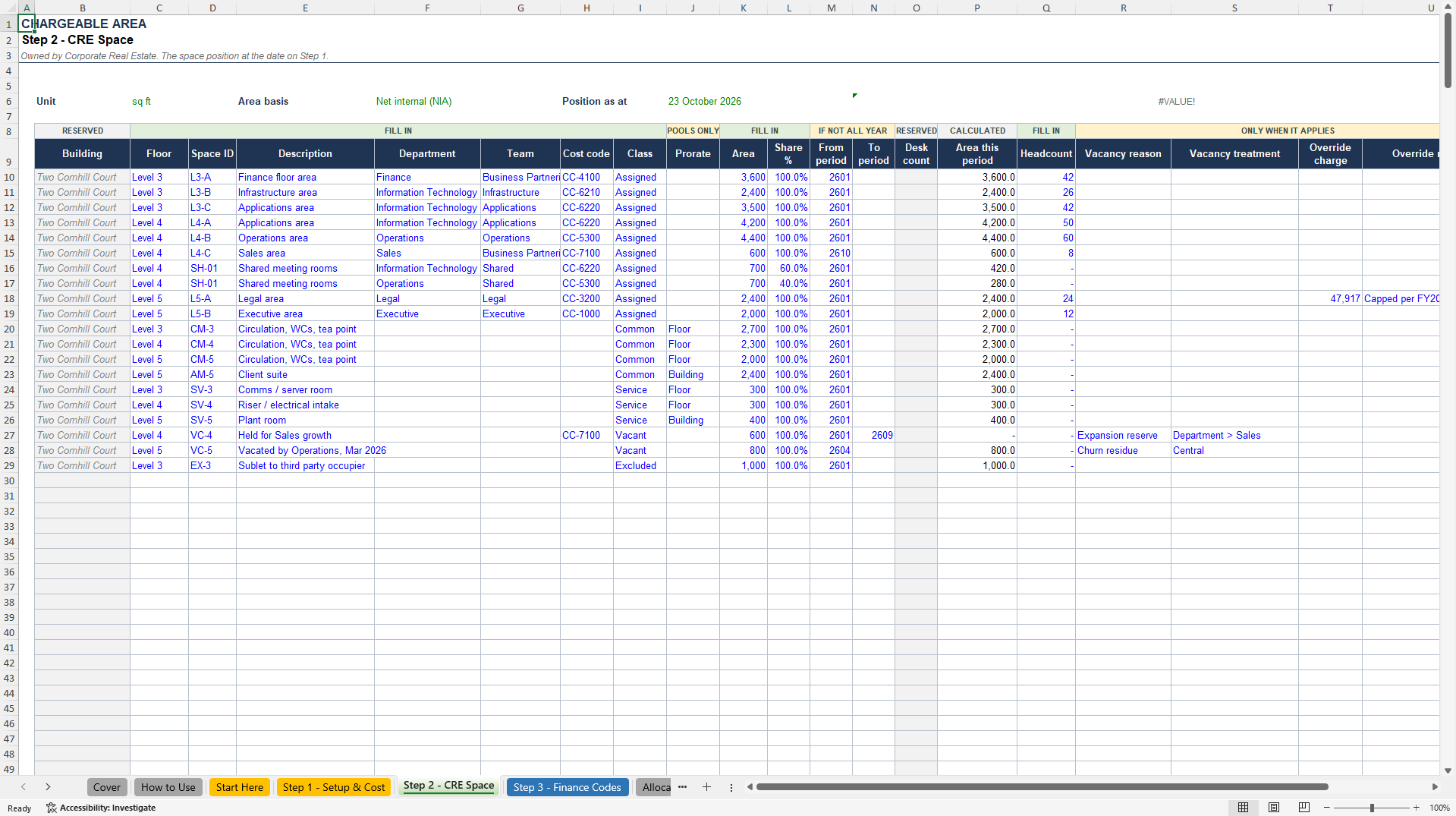
Task: Open the How to Use sheet tab
Action: click(x=168, y=787)
